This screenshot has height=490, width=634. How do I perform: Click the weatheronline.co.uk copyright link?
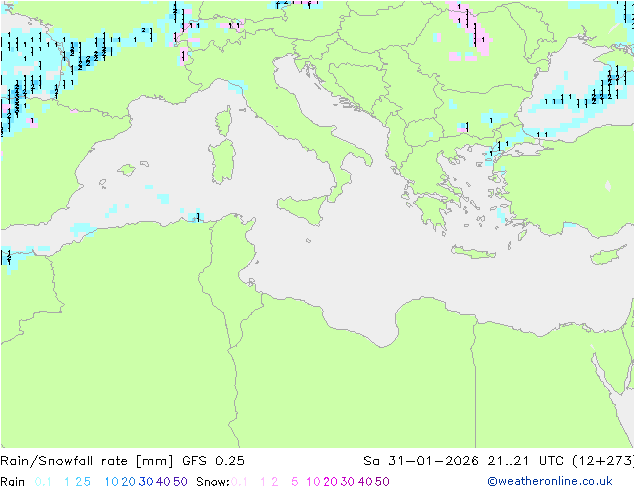pyautogui.click(x=550, y=481)
